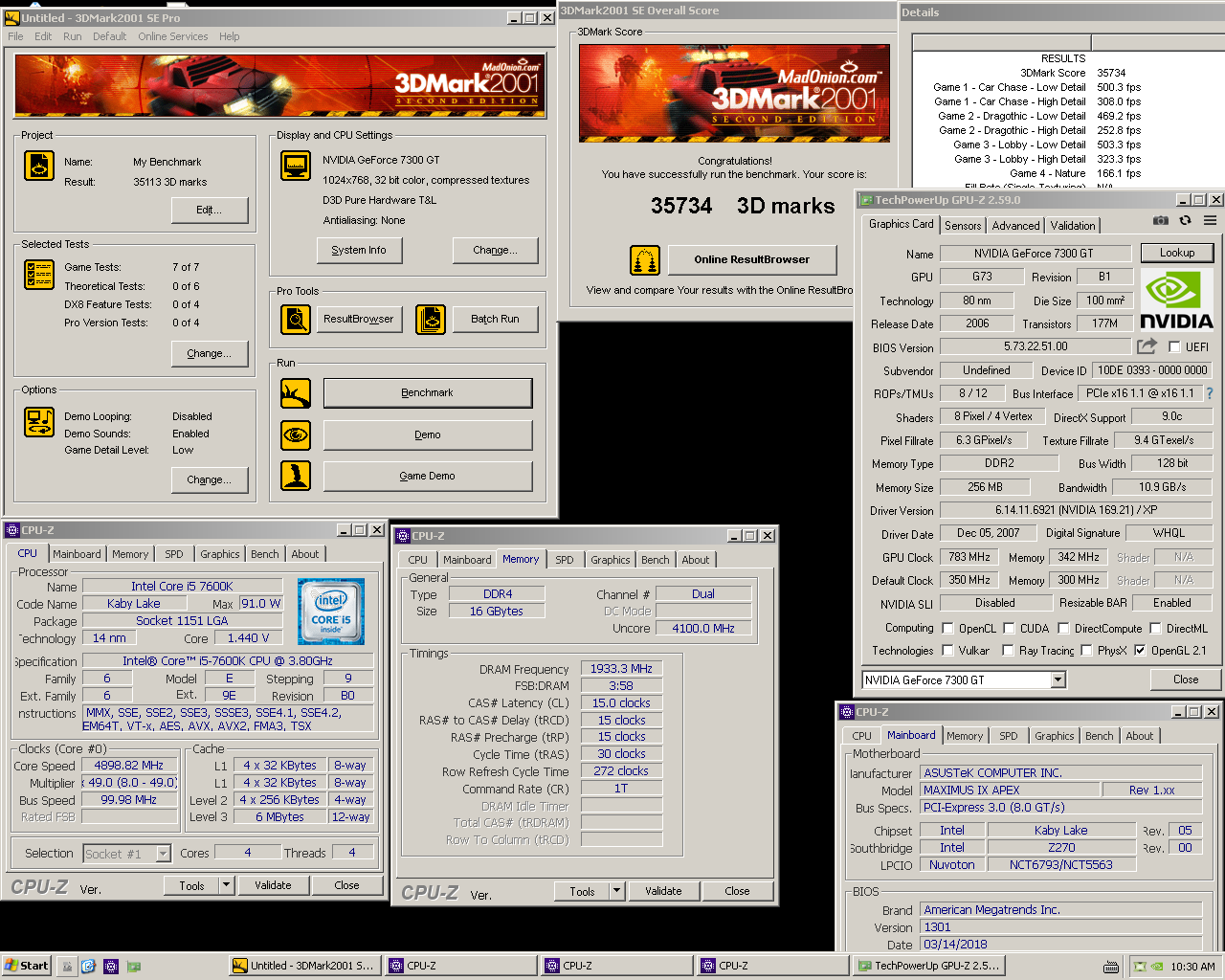
Task: Click the Internet Explorer quick launch icon
Action: 88,967
